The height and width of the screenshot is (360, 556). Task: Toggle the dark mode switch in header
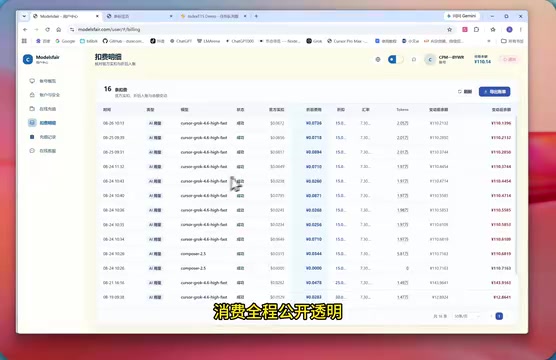tap(395, 59)
